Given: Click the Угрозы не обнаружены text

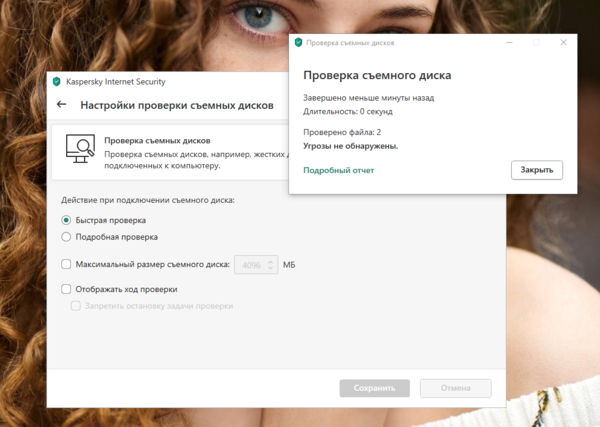Looking at the screenshot, I should point(351,146).
